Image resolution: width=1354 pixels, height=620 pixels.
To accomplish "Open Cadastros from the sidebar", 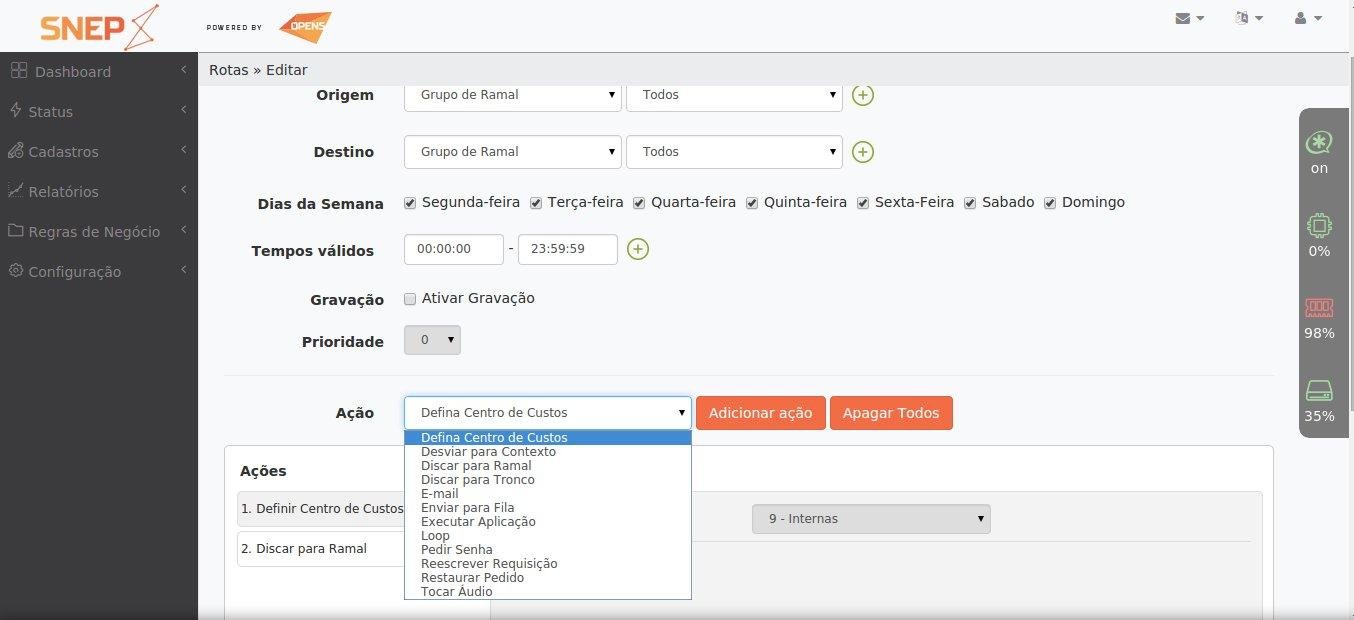I will (64, 151).
